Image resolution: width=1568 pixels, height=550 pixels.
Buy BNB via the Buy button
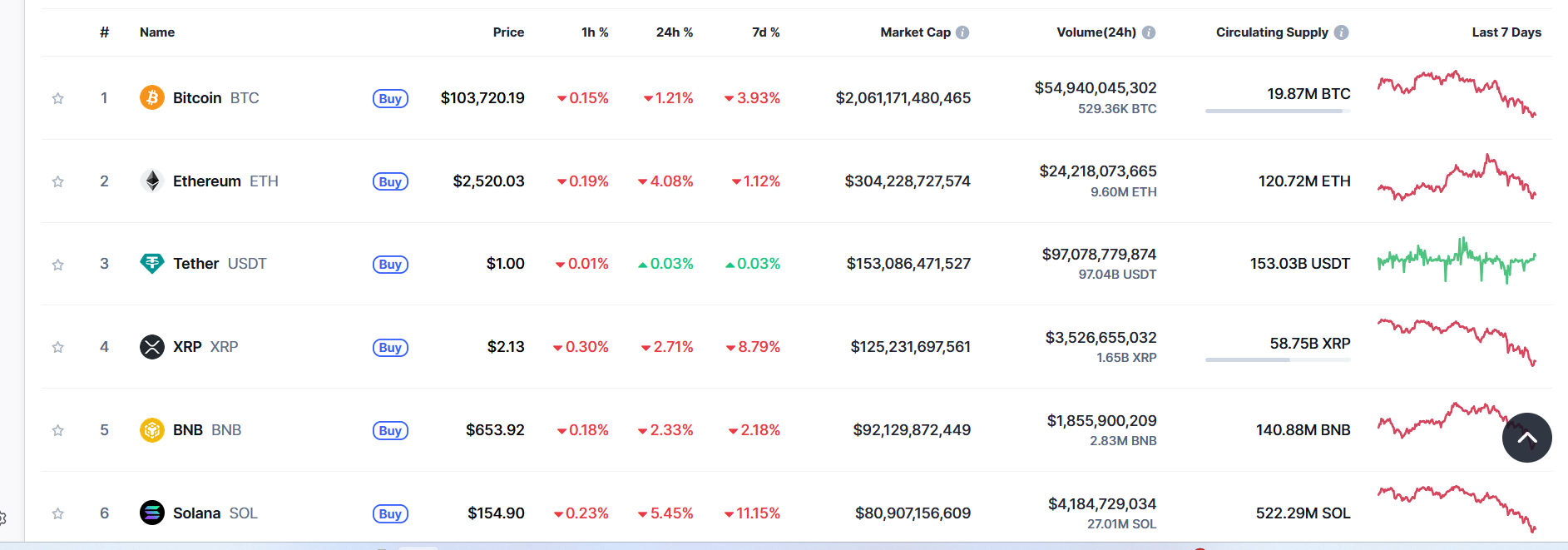[390, 430]
